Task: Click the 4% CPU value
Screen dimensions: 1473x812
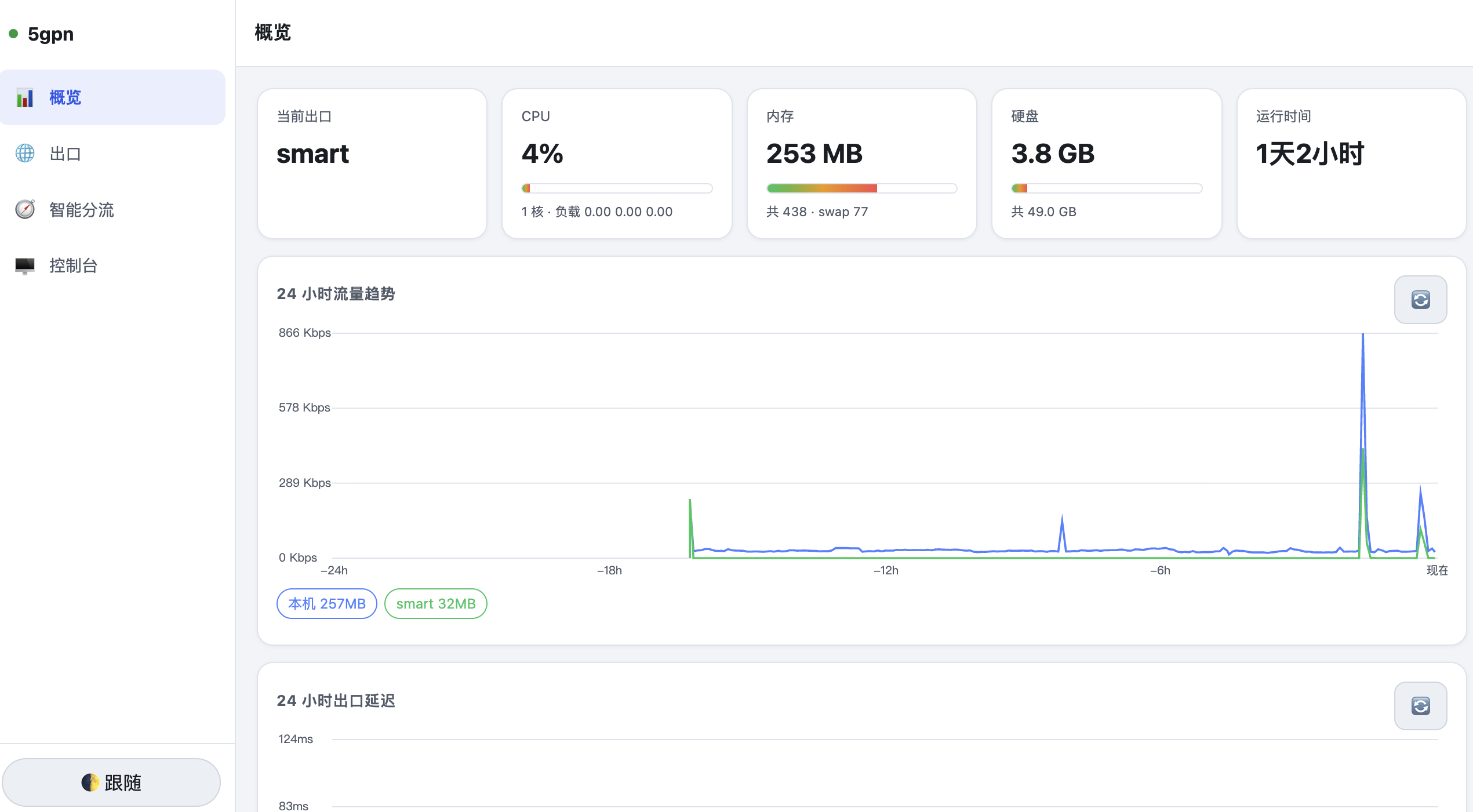Action: pos(542,154)
